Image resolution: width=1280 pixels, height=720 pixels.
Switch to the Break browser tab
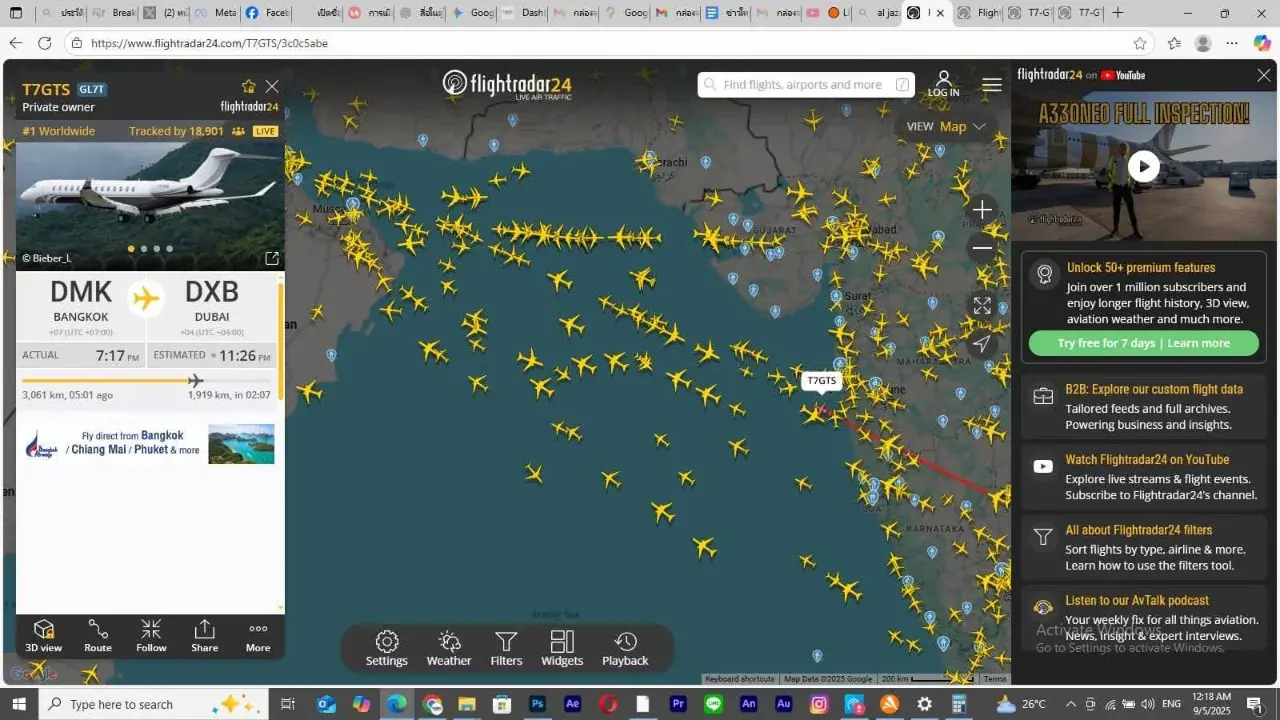coord(113,13)
